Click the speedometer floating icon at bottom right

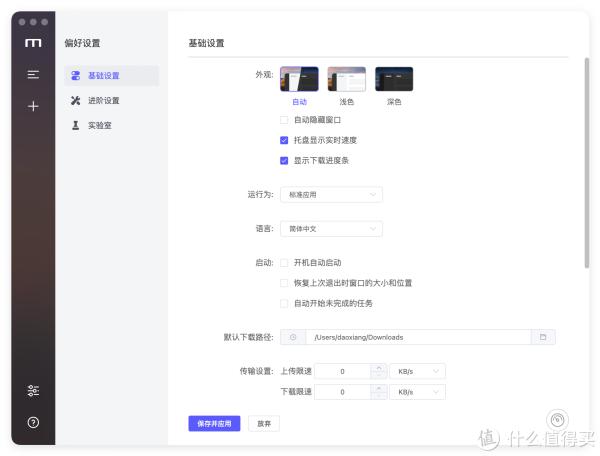[x=557, y=420]
